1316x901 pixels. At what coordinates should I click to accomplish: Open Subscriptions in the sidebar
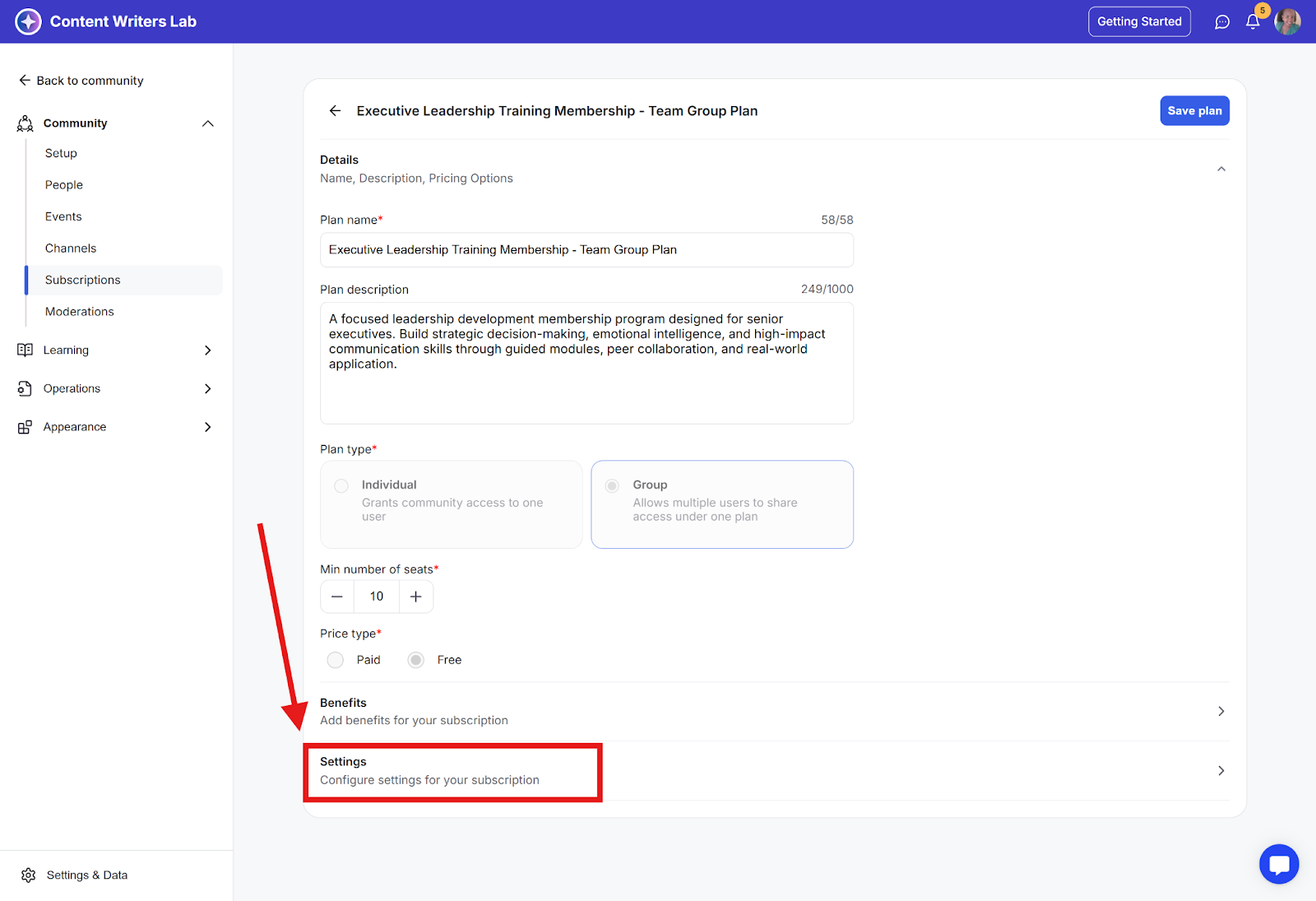[83, 280]
